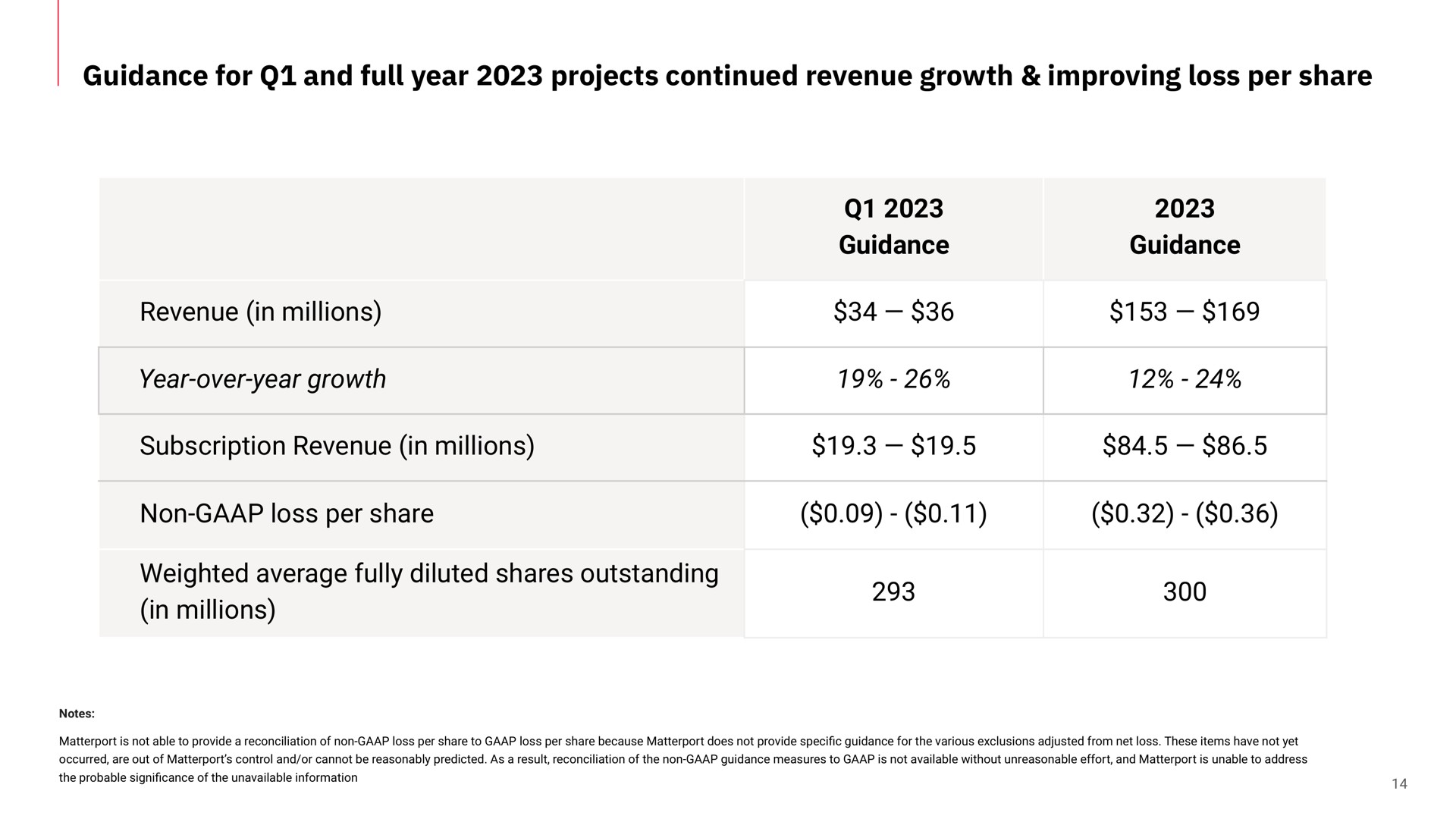Viewport: 1456px width, 819px height.
Task: Select the 'Subscription Revenue (in millions)' label
Action: (337, 446)
